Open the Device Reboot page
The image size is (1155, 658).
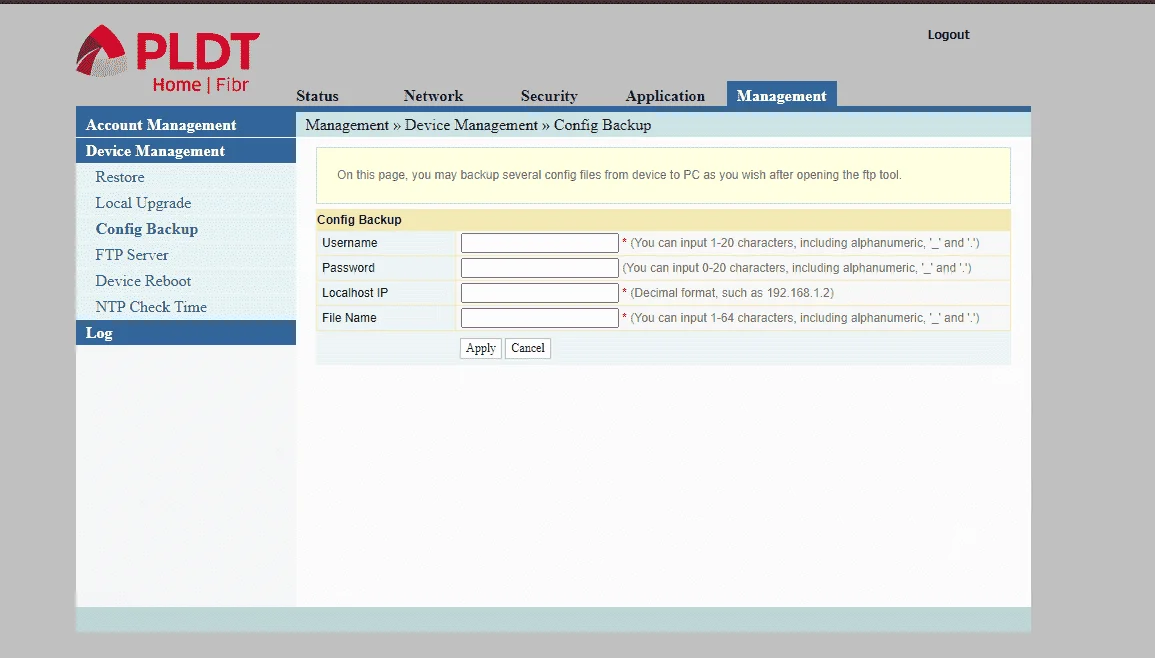143,281
